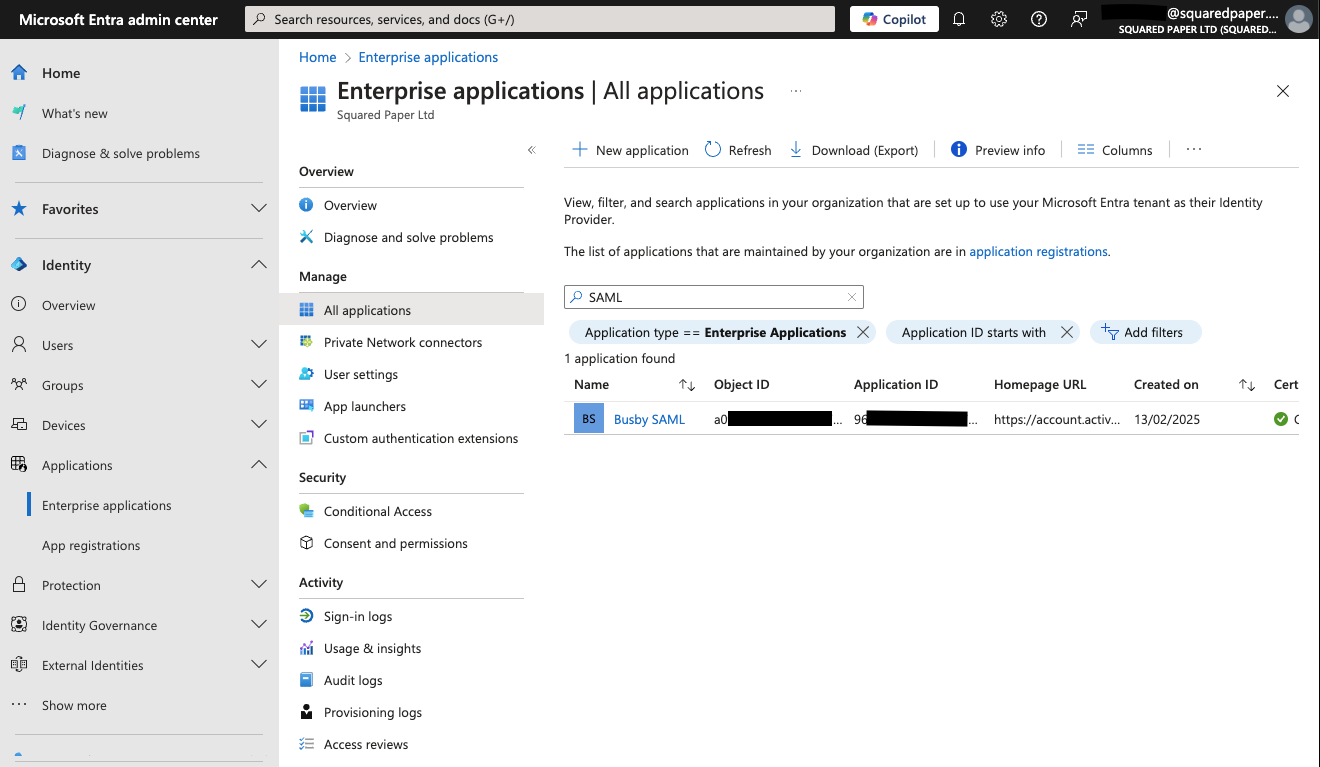Sort by the Created on column arrows
1320x767 pixels.
pos(1247,385)
